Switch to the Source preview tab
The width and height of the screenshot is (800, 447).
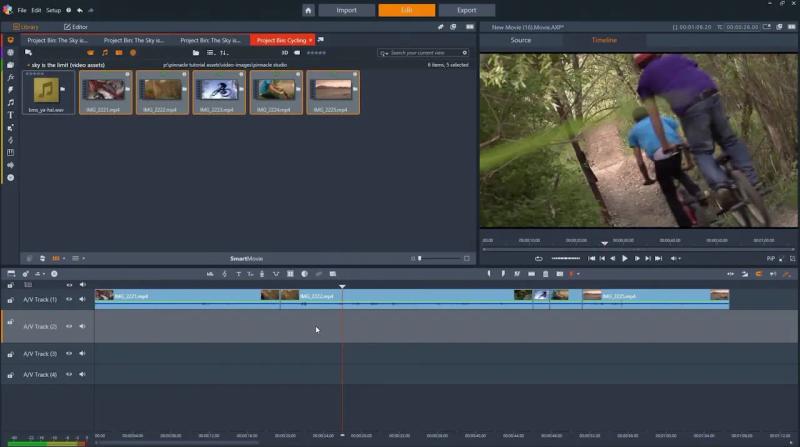pos(520,40)
